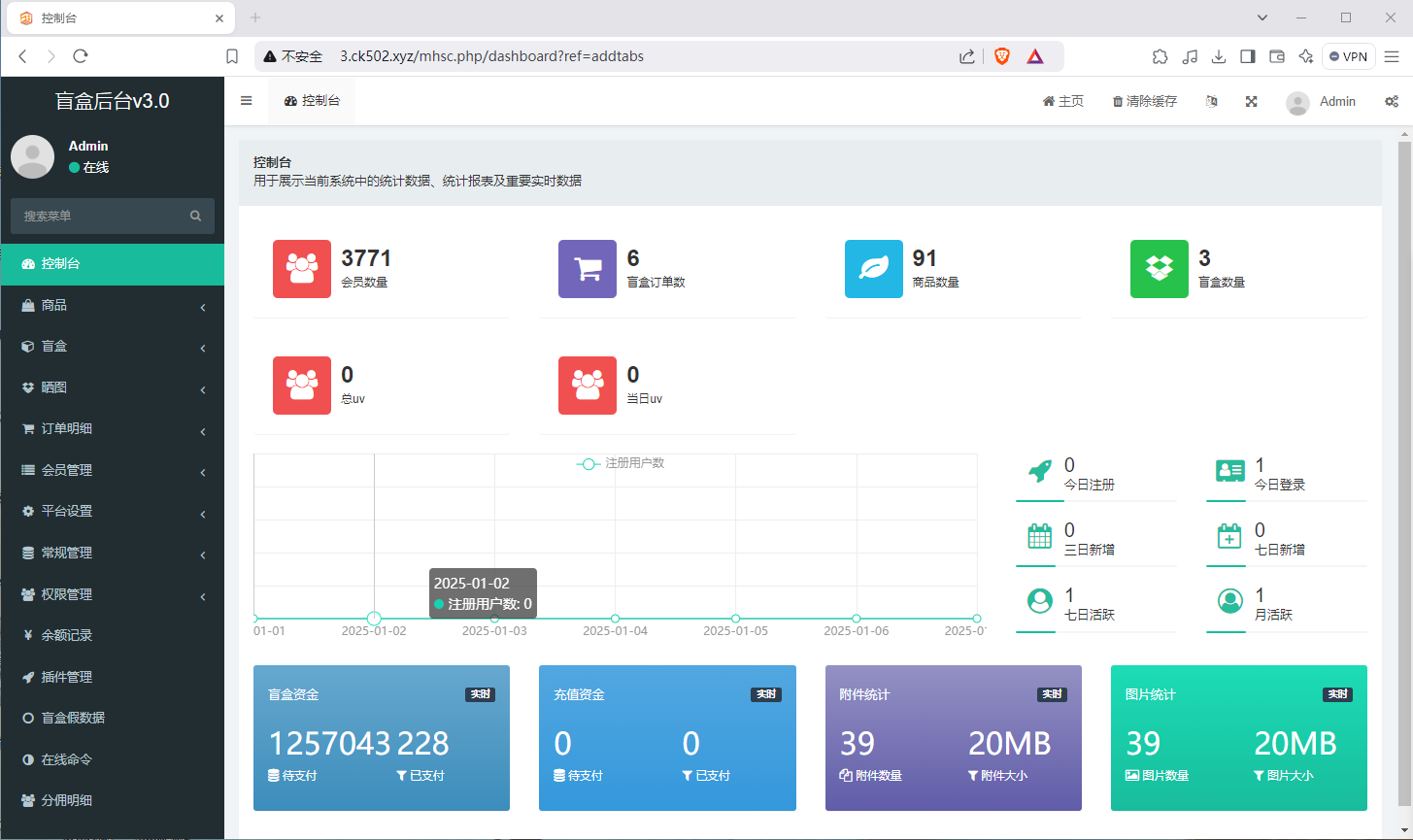
Task: Open a new browser tab
Action: [x=255, y=17]
